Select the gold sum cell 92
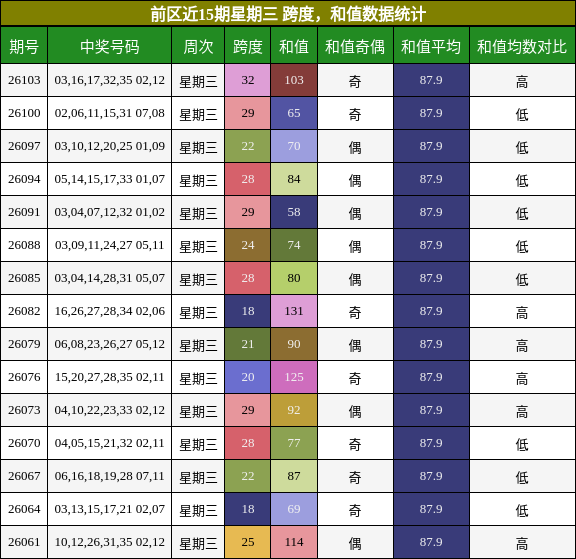 point(294,410)
